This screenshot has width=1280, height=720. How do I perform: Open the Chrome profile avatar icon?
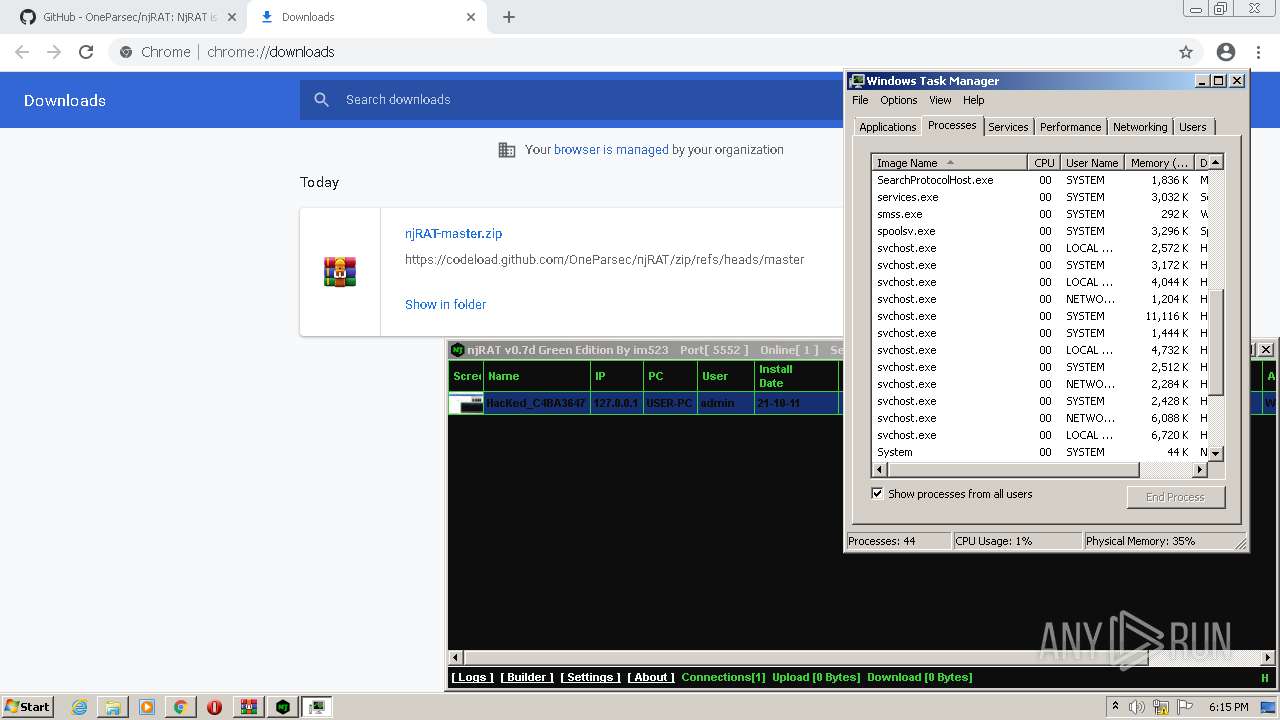pos(1226,52)
